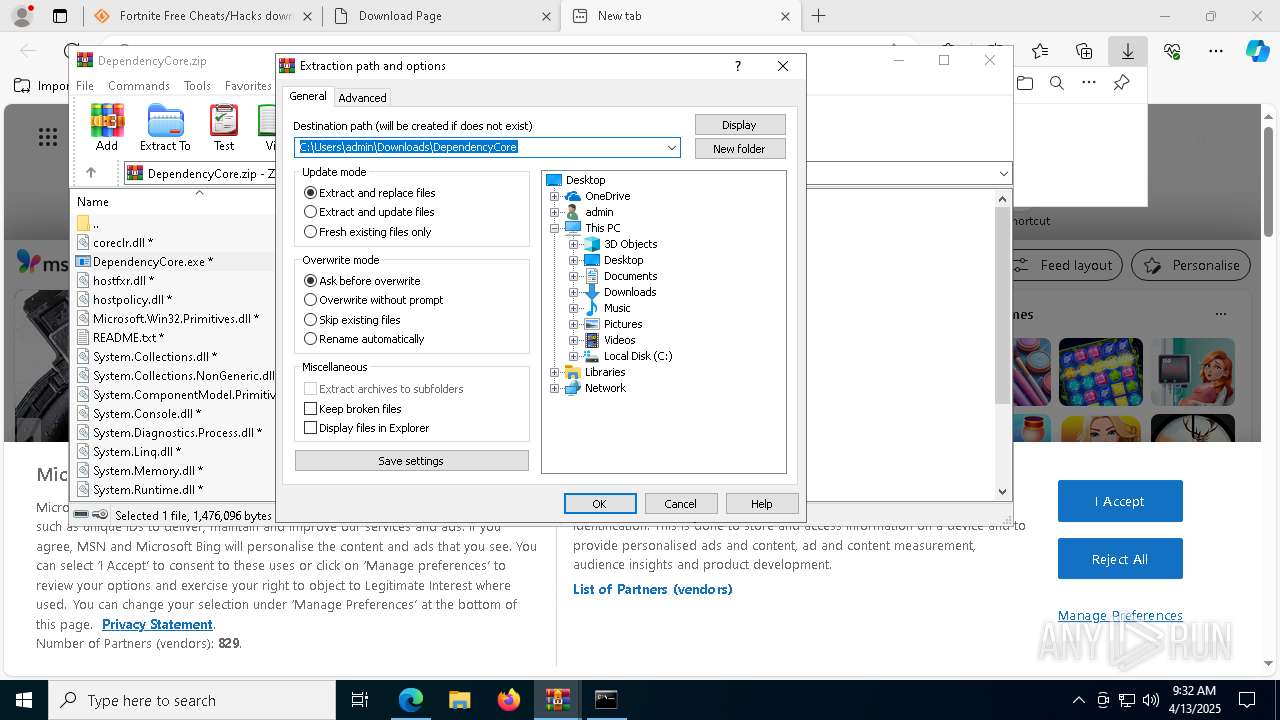Click the Windows taskbar search box
The image size is (1280, 720).
coord(192,700)
